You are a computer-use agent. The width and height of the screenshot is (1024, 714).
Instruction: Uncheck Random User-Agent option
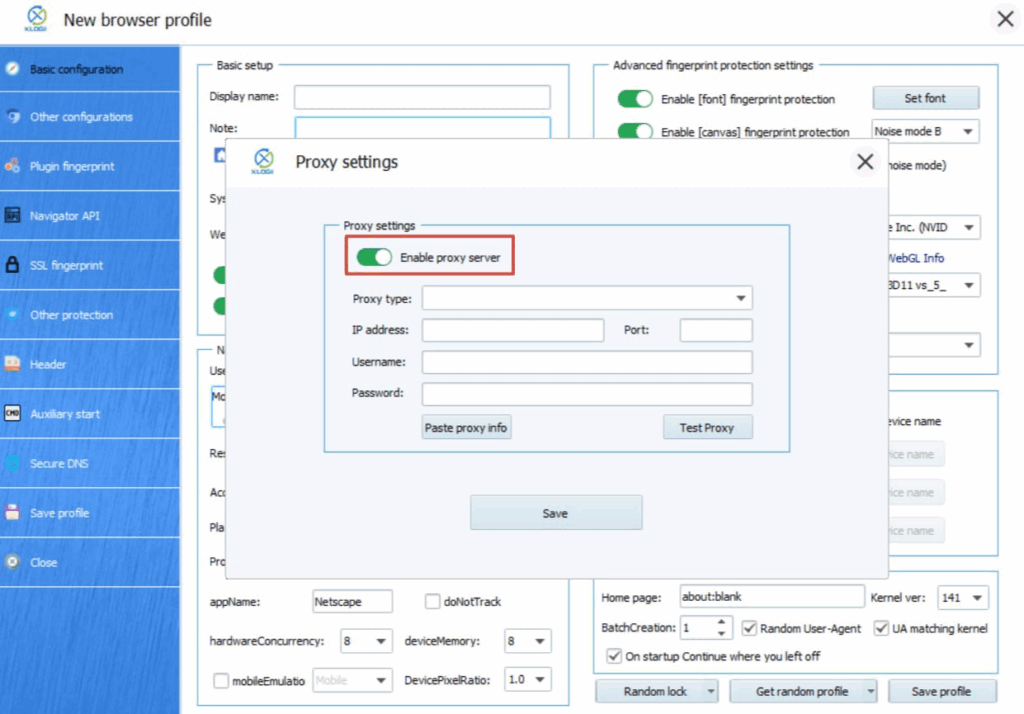[x=749, y=628]
